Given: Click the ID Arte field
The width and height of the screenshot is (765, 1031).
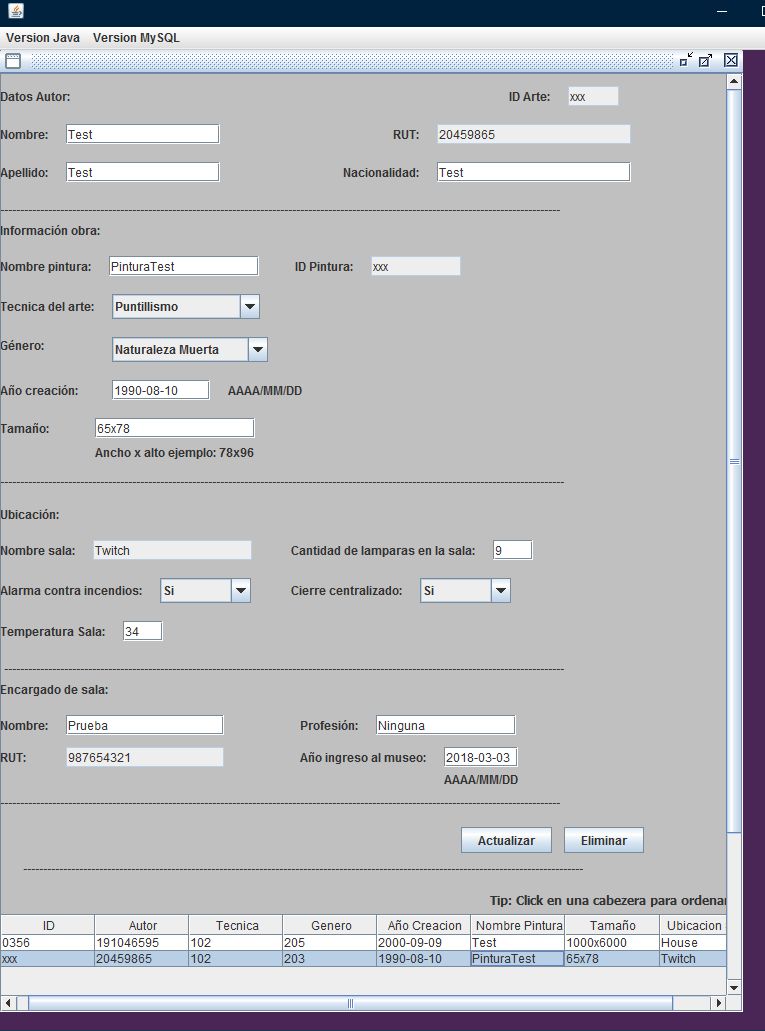Looking at the screenshot, I should (x=593, y=97).
